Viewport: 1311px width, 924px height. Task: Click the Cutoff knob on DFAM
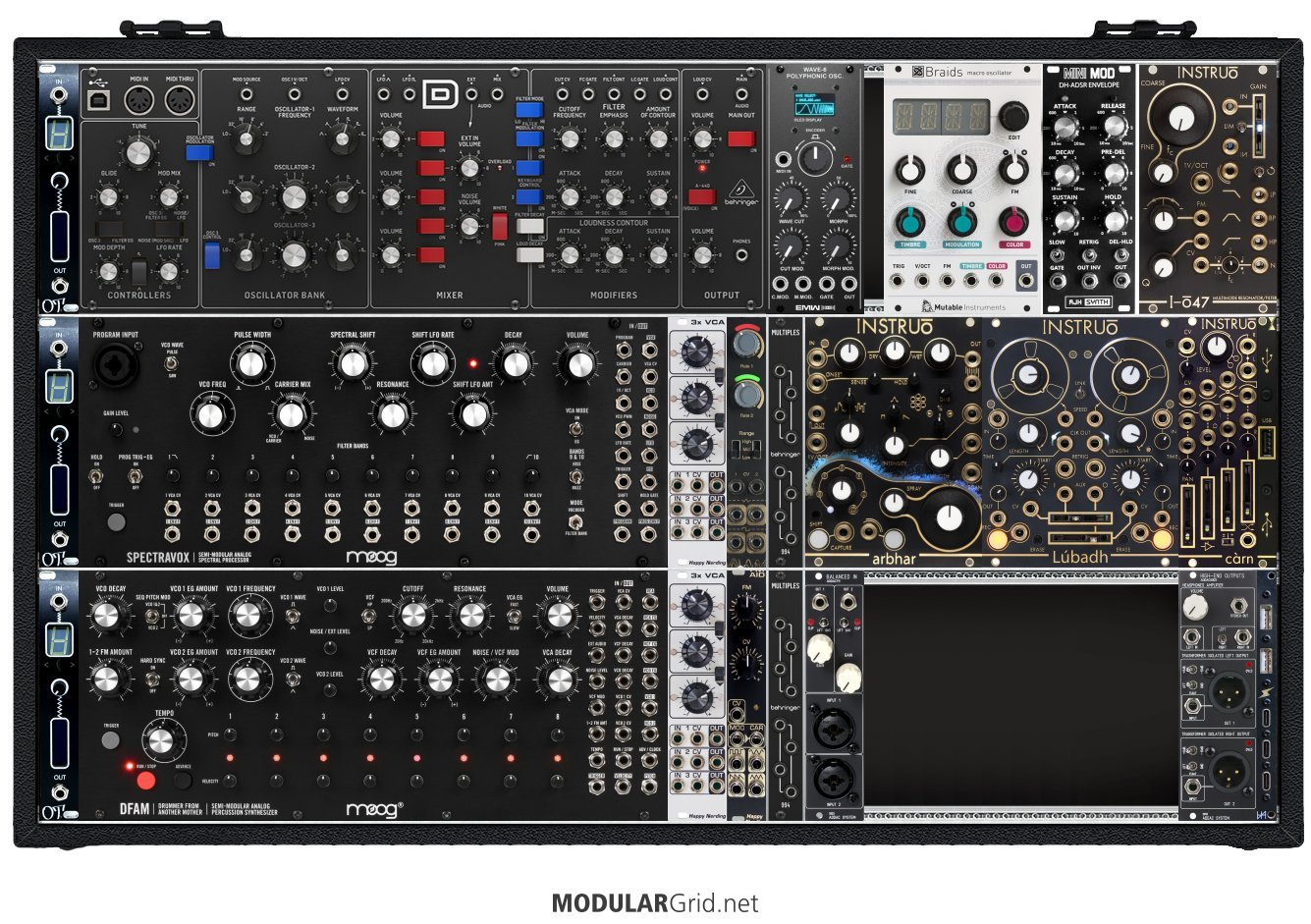click(413, 616)
